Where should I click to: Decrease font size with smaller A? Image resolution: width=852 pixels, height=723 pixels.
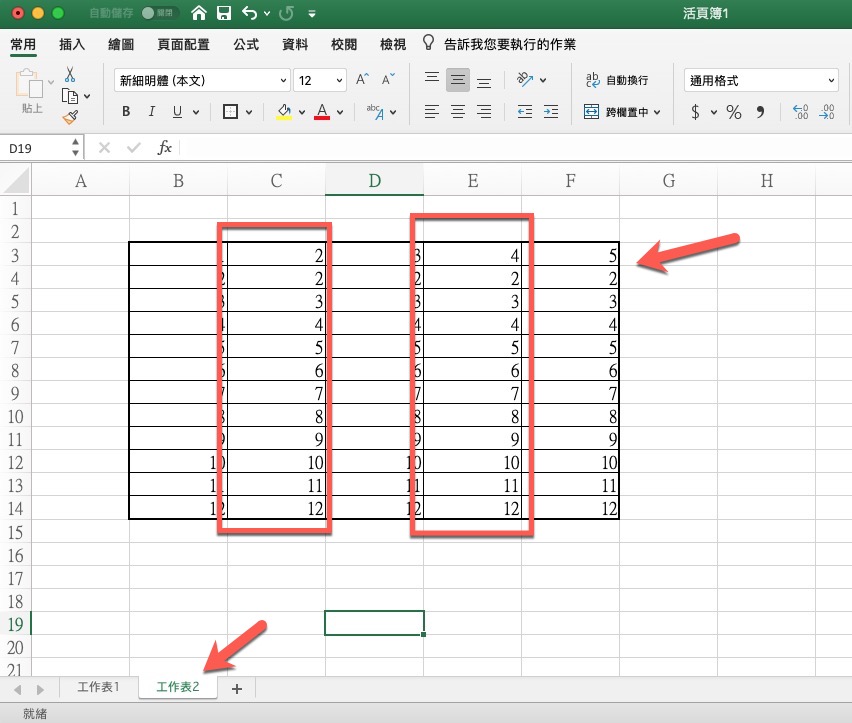388,80
